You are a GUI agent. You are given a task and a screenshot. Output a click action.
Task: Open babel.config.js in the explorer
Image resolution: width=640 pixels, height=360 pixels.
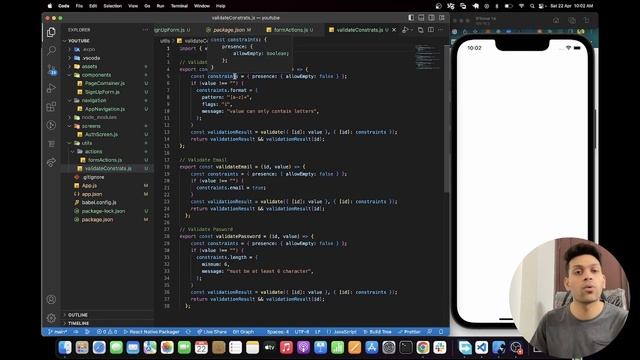pyautogui.click(x=99, y=202)
